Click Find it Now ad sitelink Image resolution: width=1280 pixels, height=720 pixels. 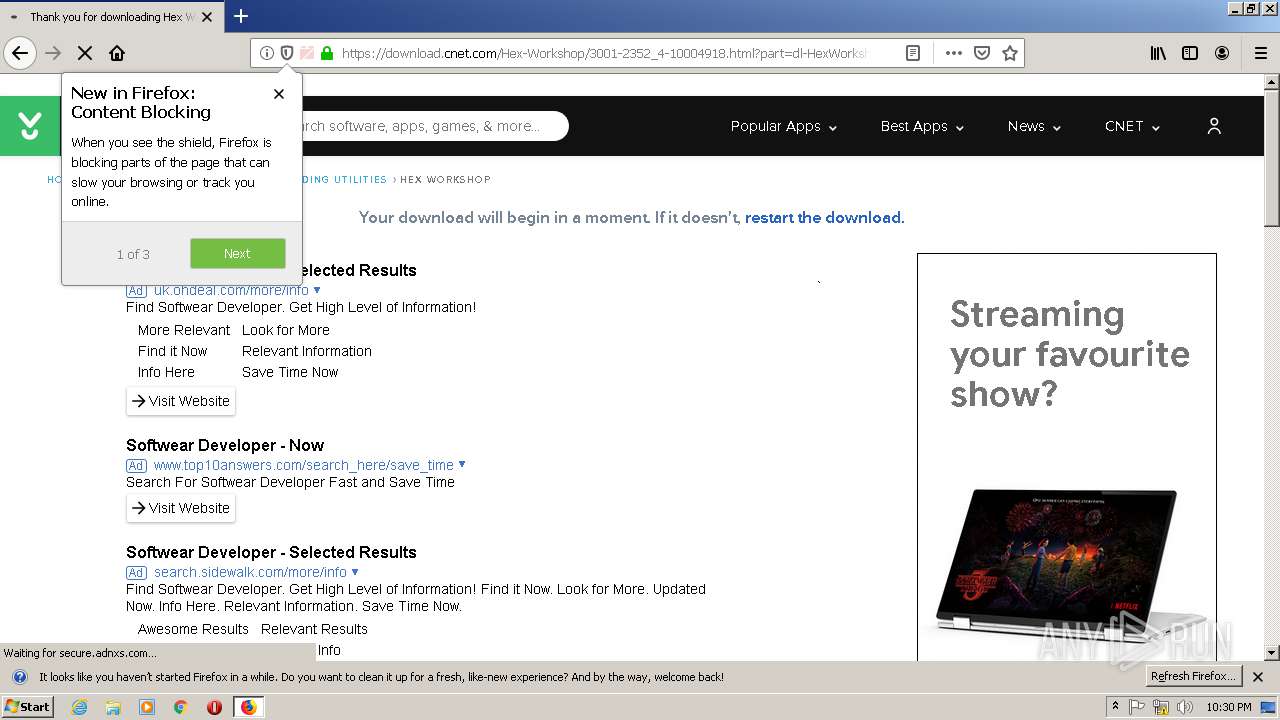172,351
